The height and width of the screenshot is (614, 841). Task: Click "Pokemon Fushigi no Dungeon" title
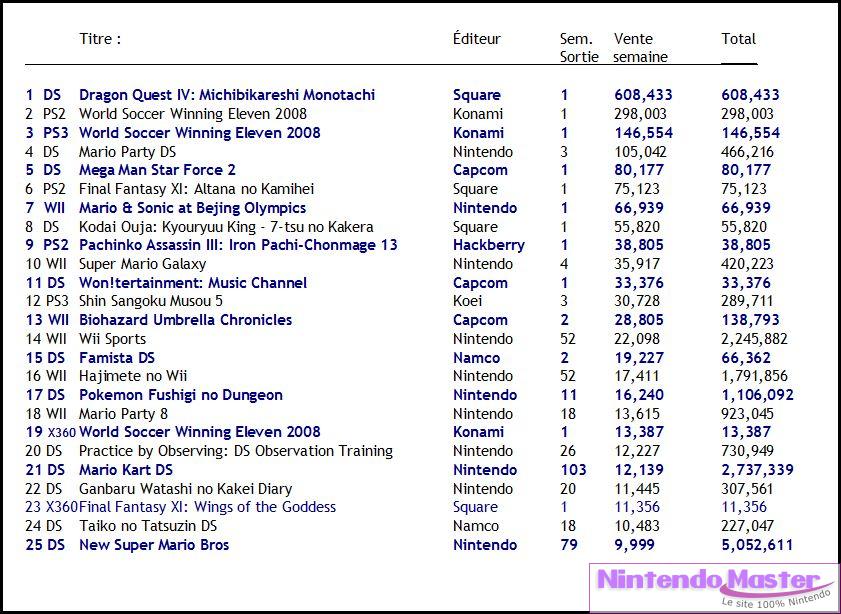click(x=181, y=395)
